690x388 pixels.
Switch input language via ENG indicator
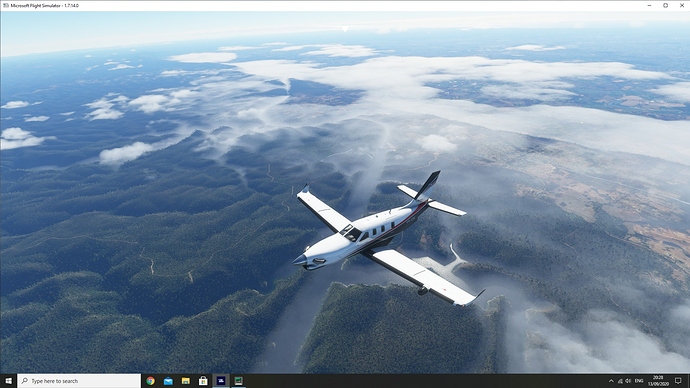[639, 381]
